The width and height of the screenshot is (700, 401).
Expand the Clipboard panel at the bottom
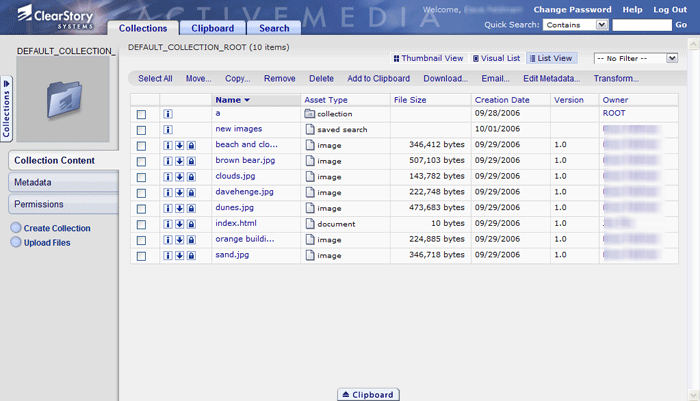point(367,394)
